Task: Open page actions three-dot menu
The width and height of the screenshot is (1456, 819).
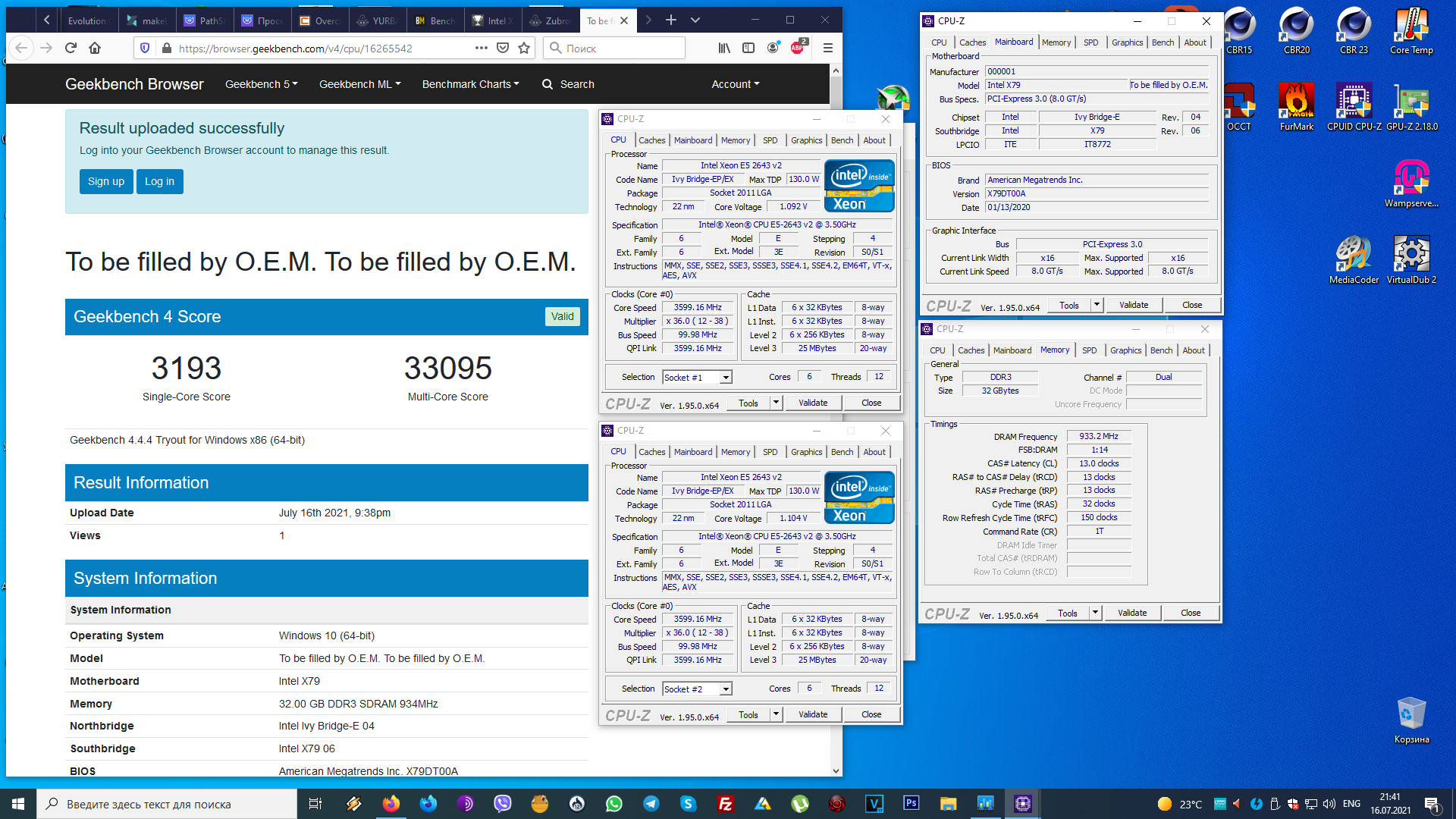Action: tap(482, 48)
